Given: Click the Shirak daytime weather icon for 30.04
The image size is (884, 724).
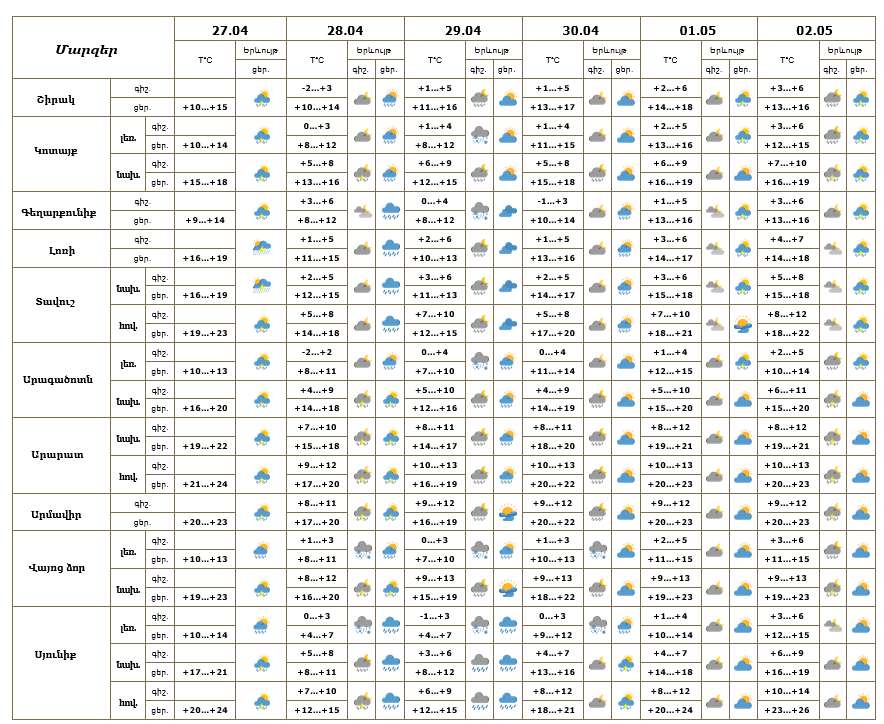Looking at the screenshot, I should tap(626, 98).
